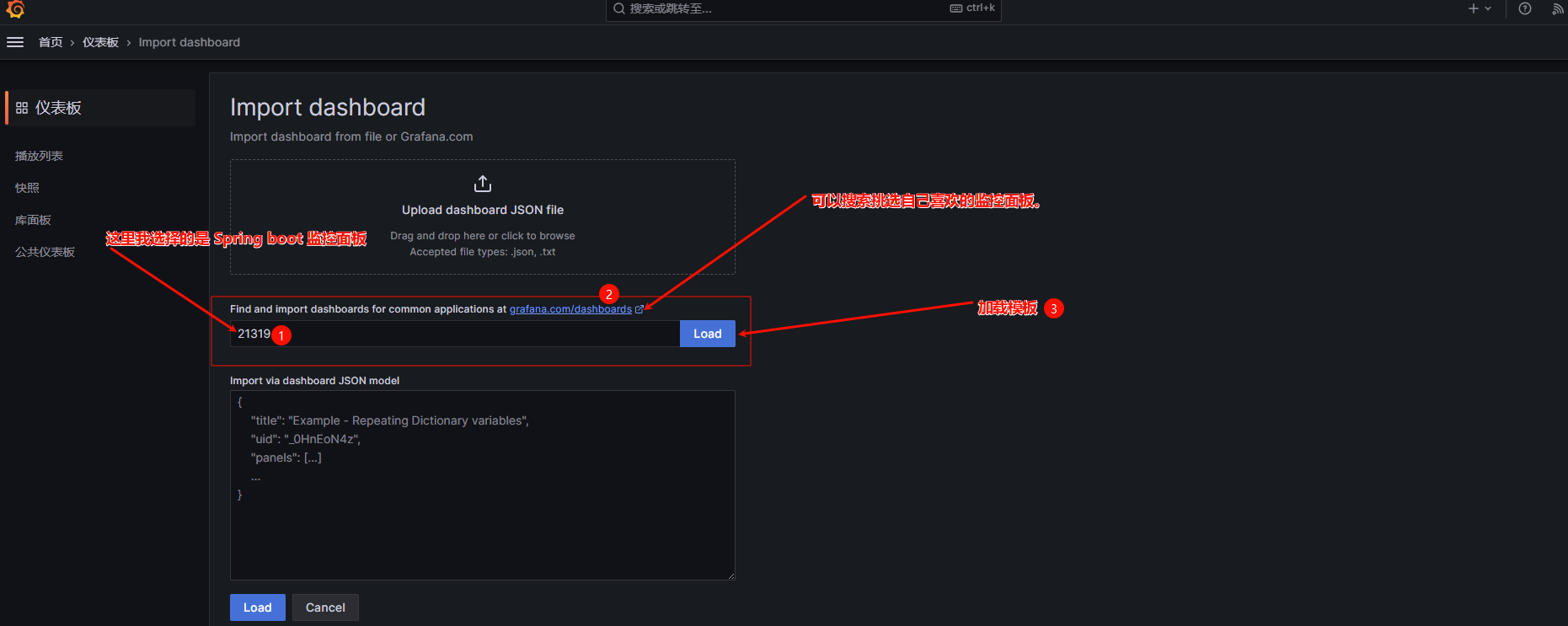Navigate to 仪表板 breadcrumb
Screen dimensions: 1568x626
tap(100, 42)
